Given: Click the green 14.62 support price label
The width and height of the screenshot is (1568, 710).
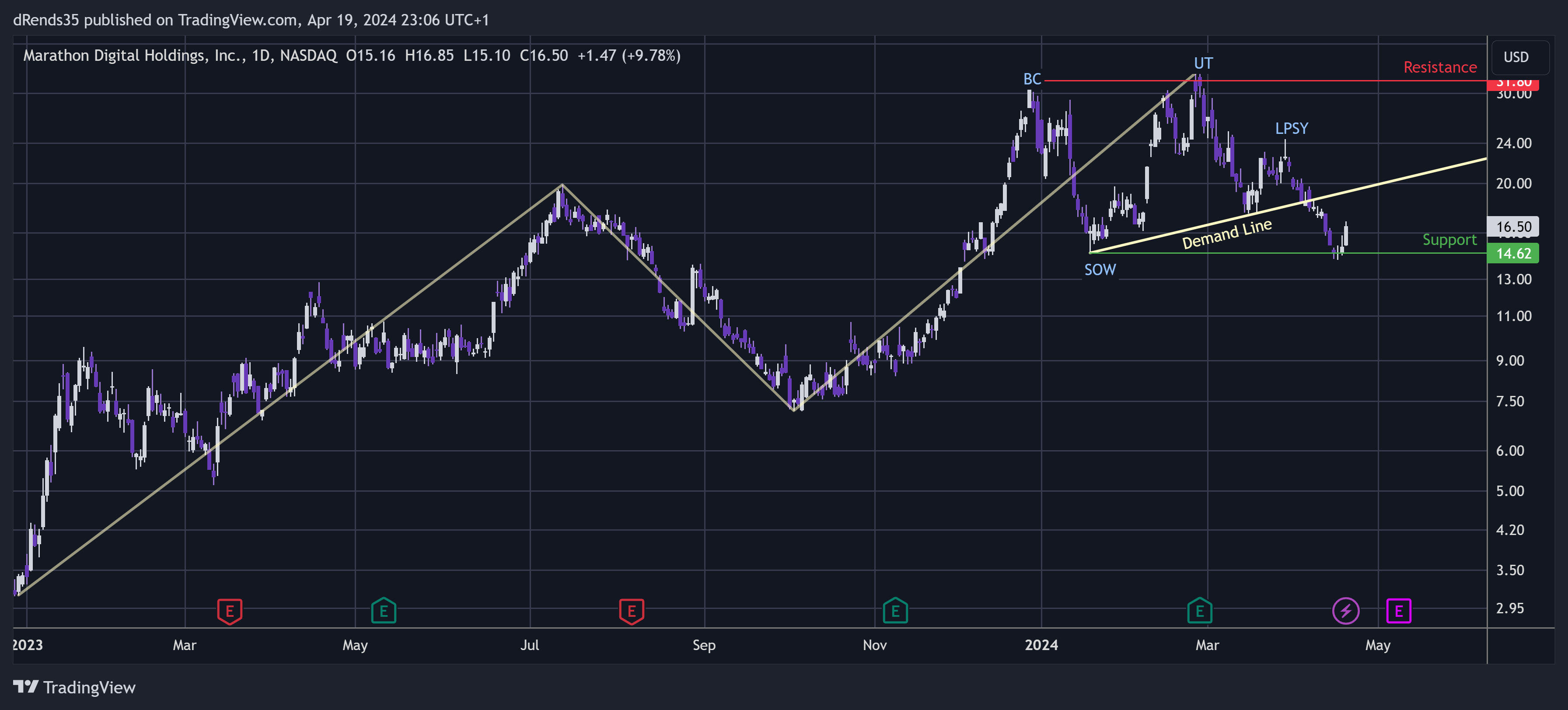Looking at the screenshot, I should click(1512, 253).
